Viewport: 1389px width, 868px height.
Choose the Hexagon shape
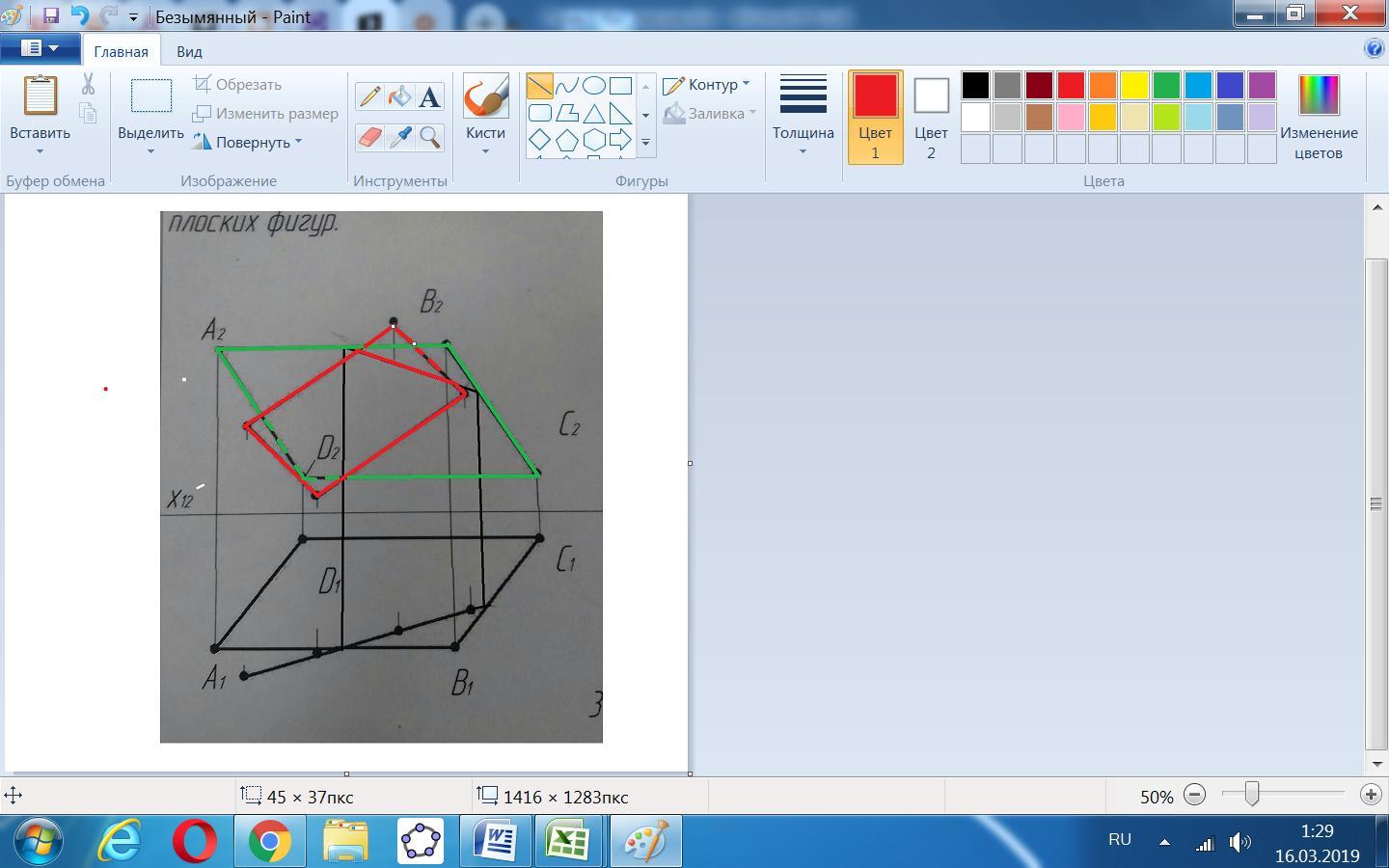[x=594, y=140]
